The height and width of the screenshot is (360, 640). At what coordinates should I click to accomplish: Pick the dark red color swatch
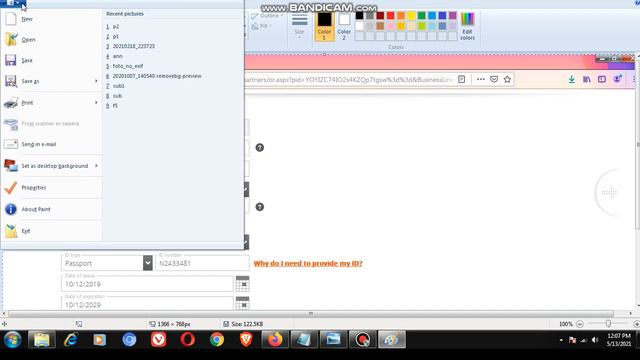pyautogui.click(x=380, y=16)
